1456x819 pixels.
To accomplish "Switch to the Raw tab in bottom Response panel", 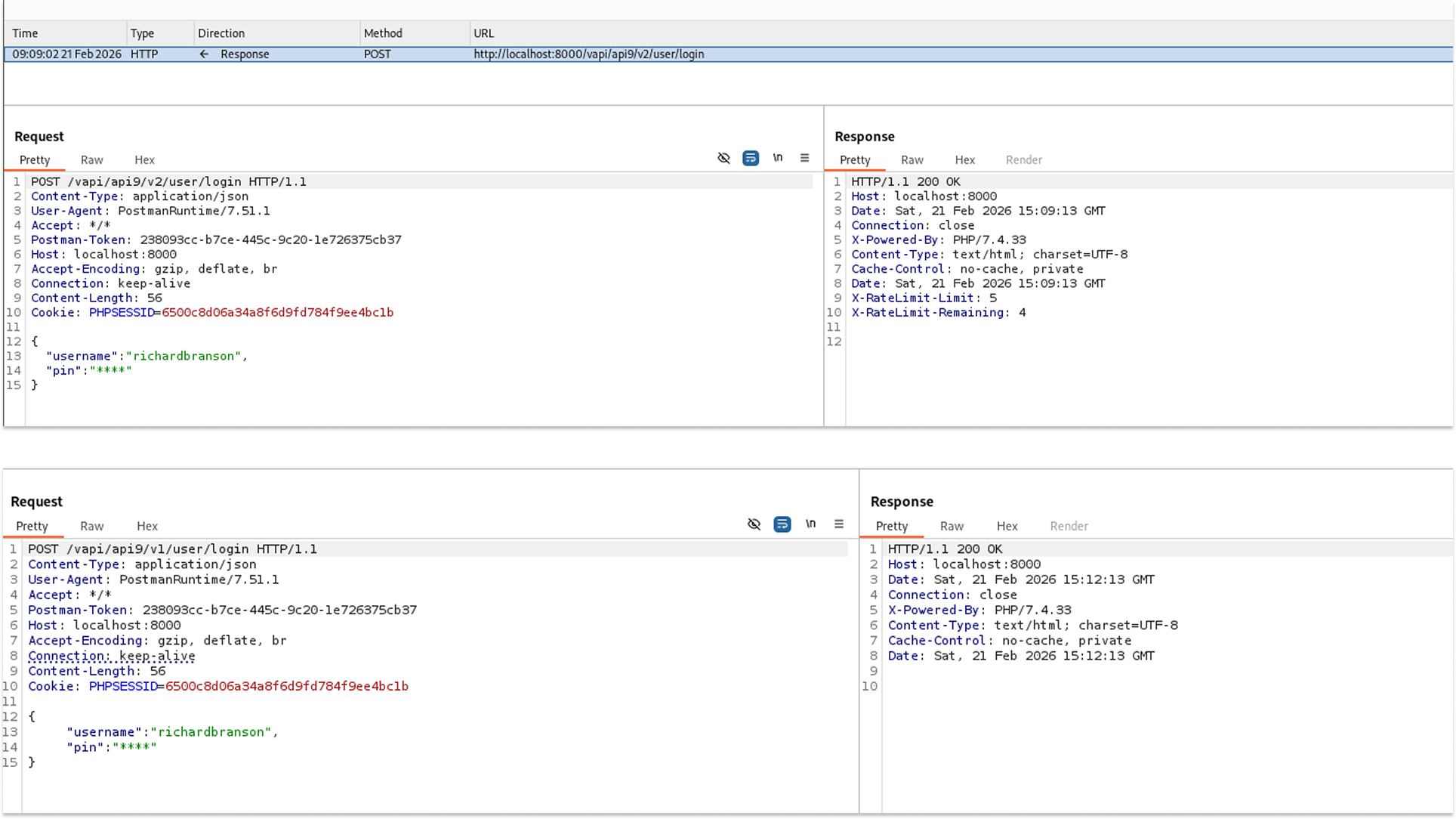I will 951,526.
